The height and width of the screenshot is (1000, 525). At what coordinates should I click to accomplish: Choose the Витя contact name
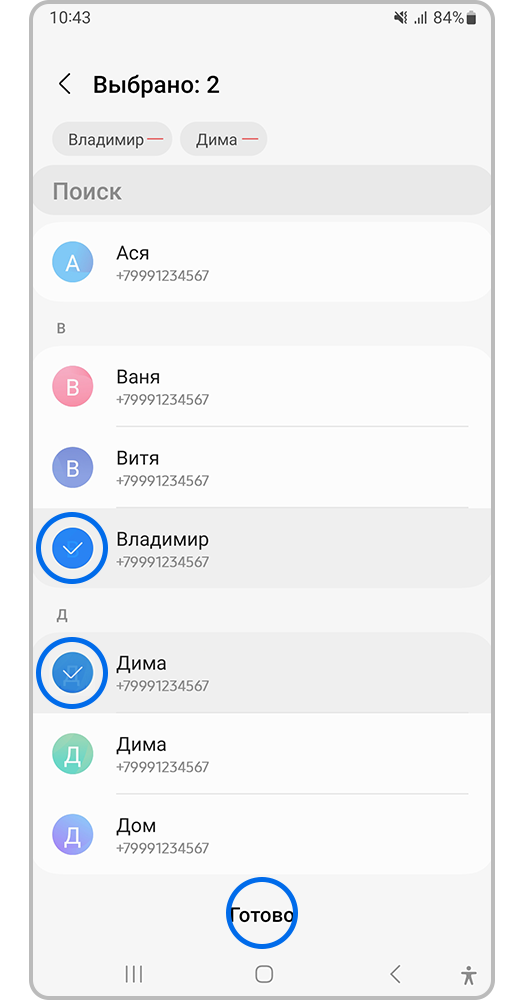[138, 458]
